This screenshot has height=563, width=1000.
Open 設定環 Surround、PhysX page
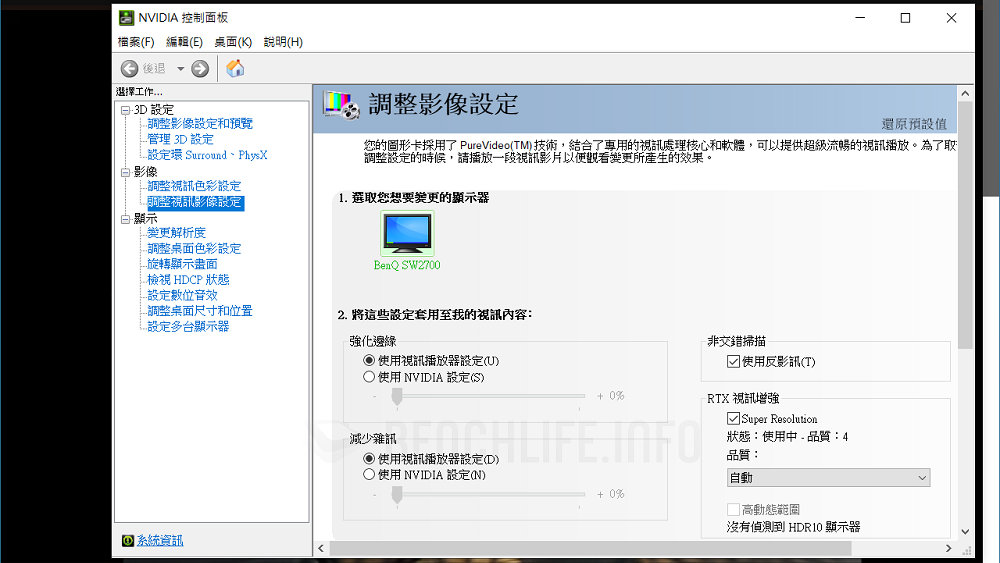click(207, 155)
